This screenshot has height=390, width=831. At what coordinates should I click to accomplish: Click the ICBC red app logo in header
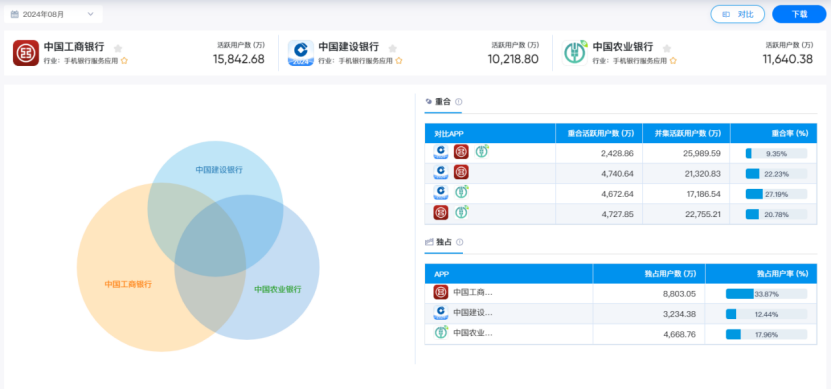tap(26, 53)
